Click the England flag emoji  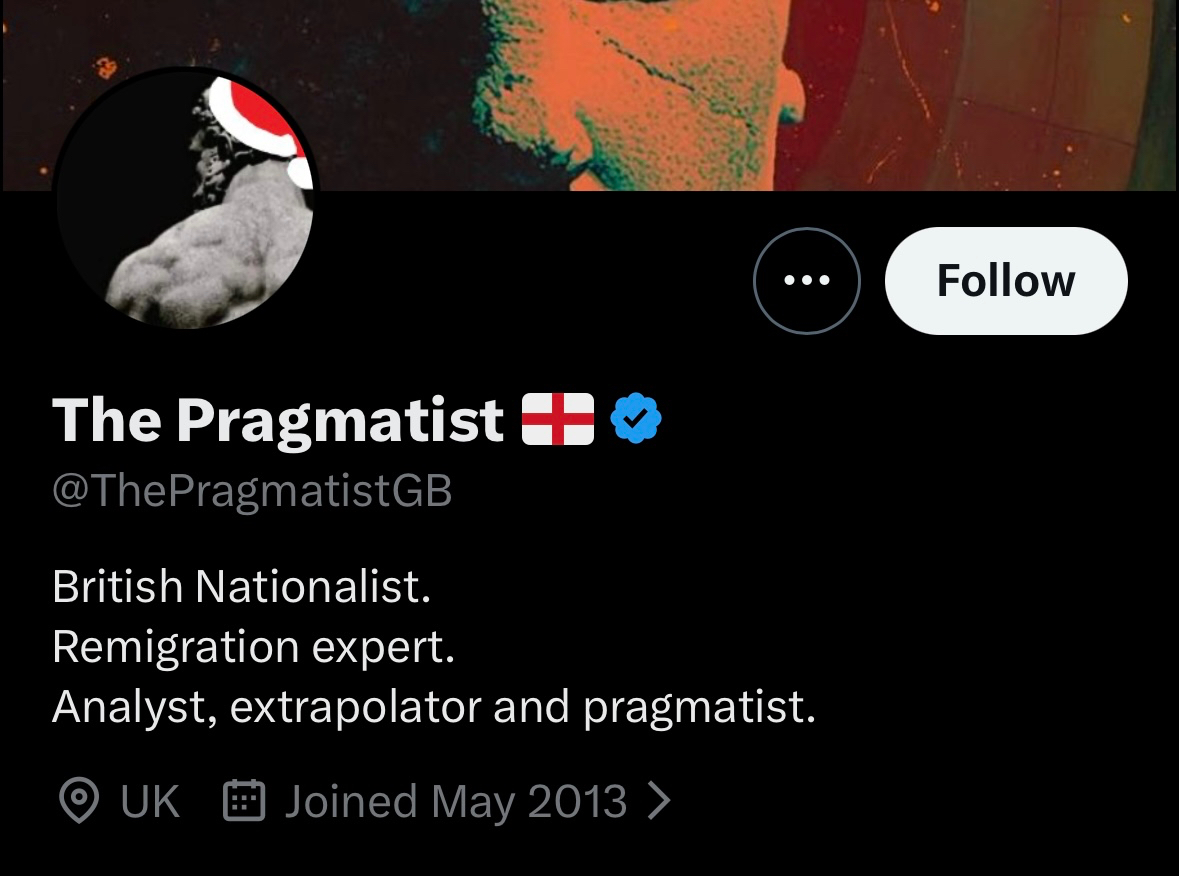[558, 418]
